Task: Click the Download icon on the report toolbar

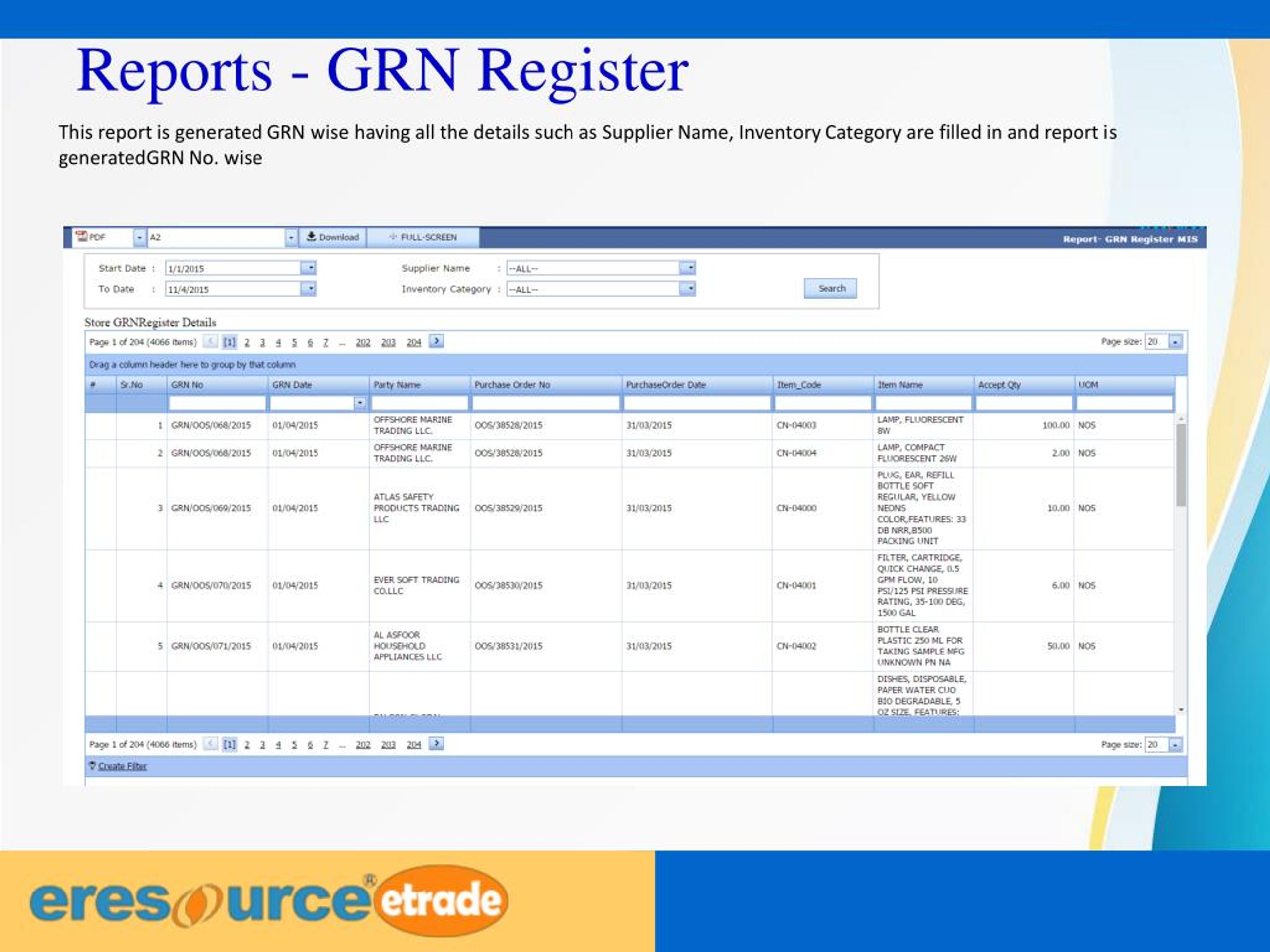Action: click(x=311, y=237)
